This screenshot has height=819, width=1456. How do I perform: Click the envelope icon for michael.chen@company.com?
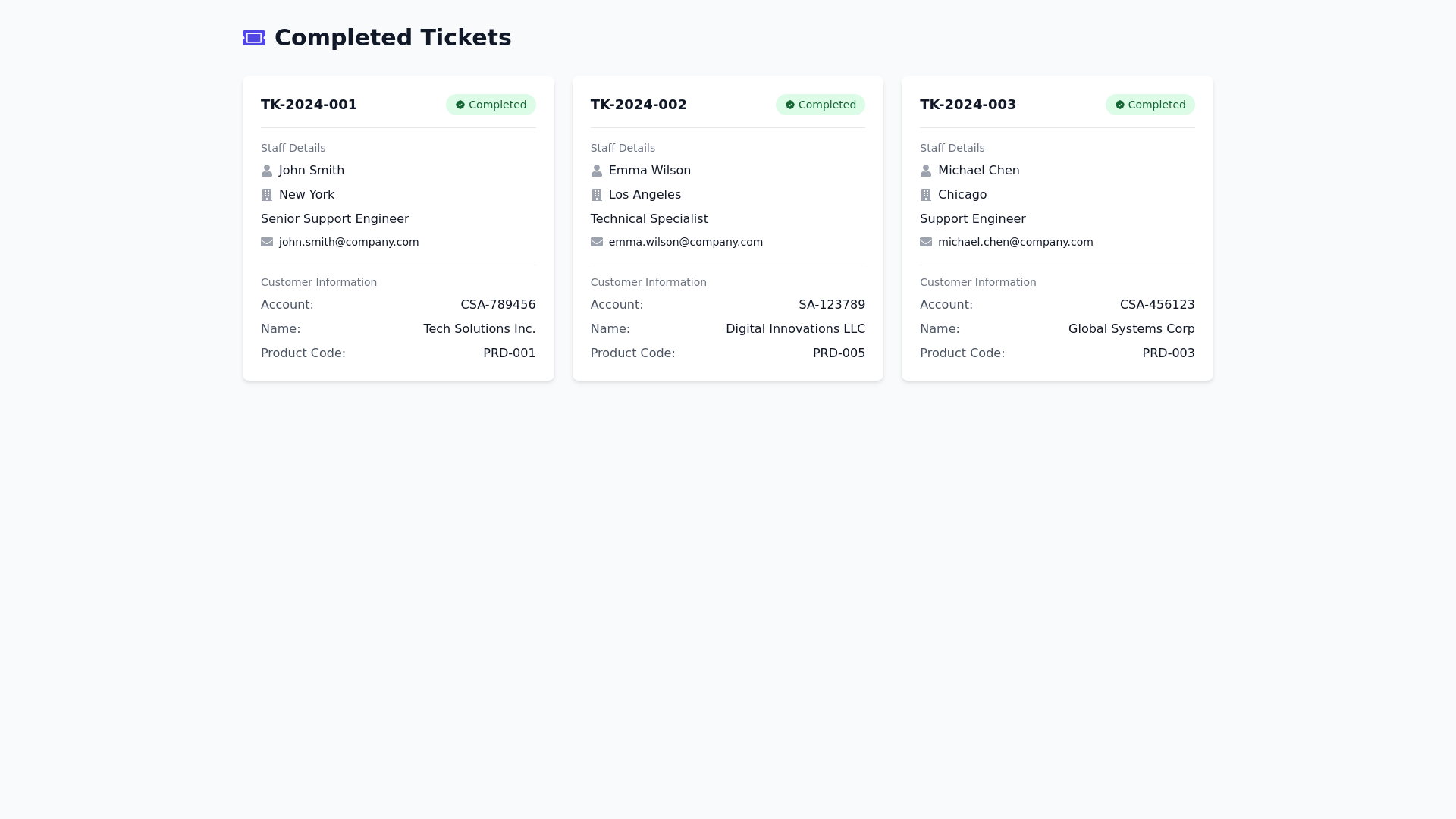coord(926,242)
